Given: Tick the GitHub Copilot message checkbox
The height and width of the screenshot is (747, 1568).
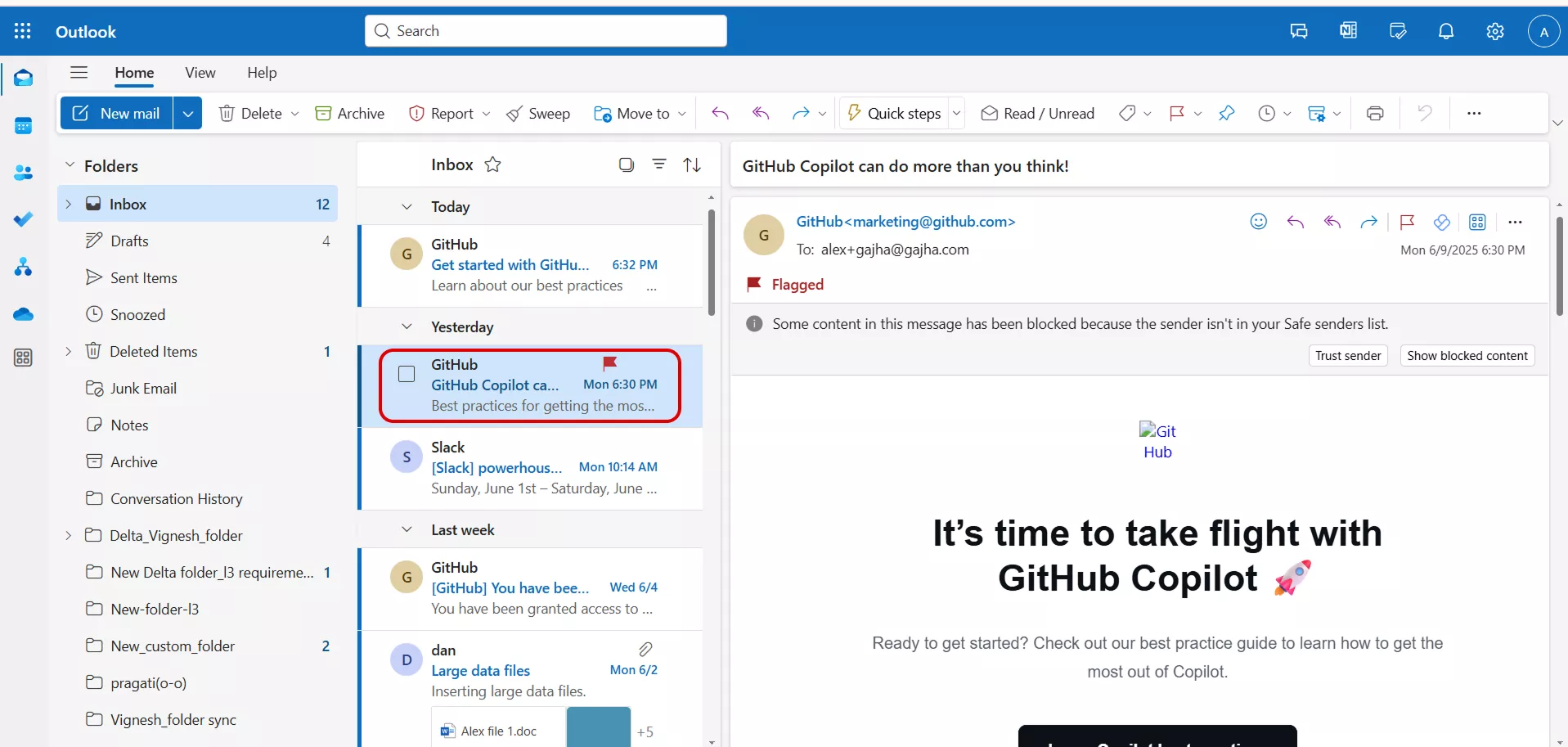Looking at the screenshot, I should 407,374.
